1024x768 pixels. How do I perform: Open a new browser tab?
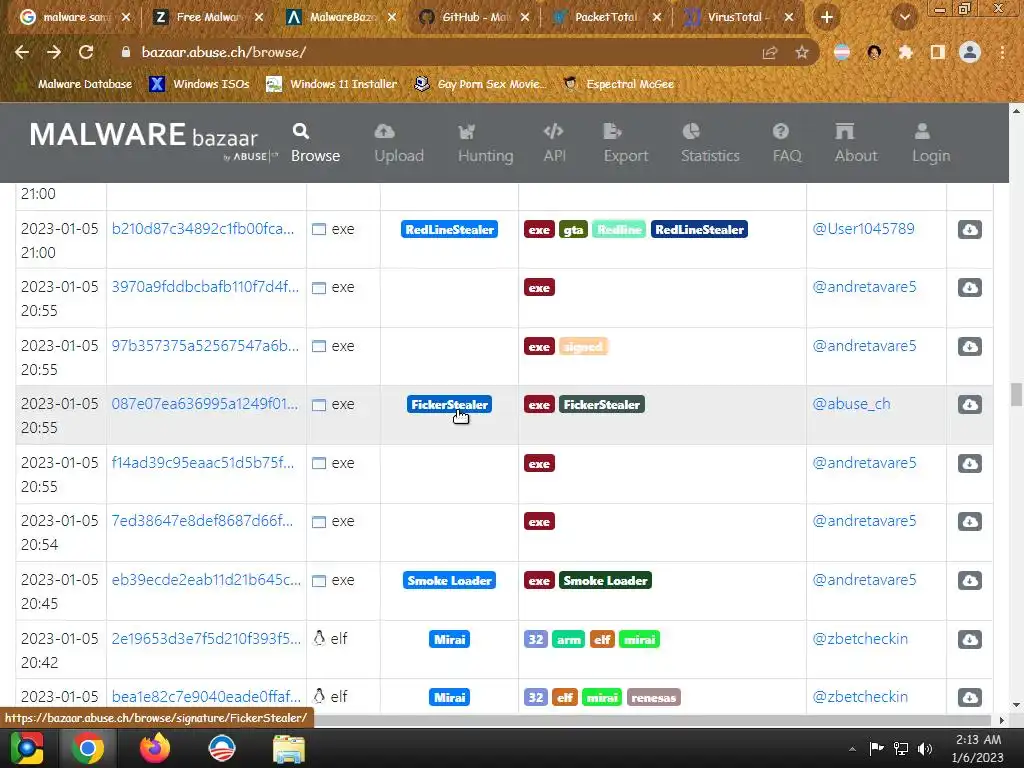tap(827, 17)
